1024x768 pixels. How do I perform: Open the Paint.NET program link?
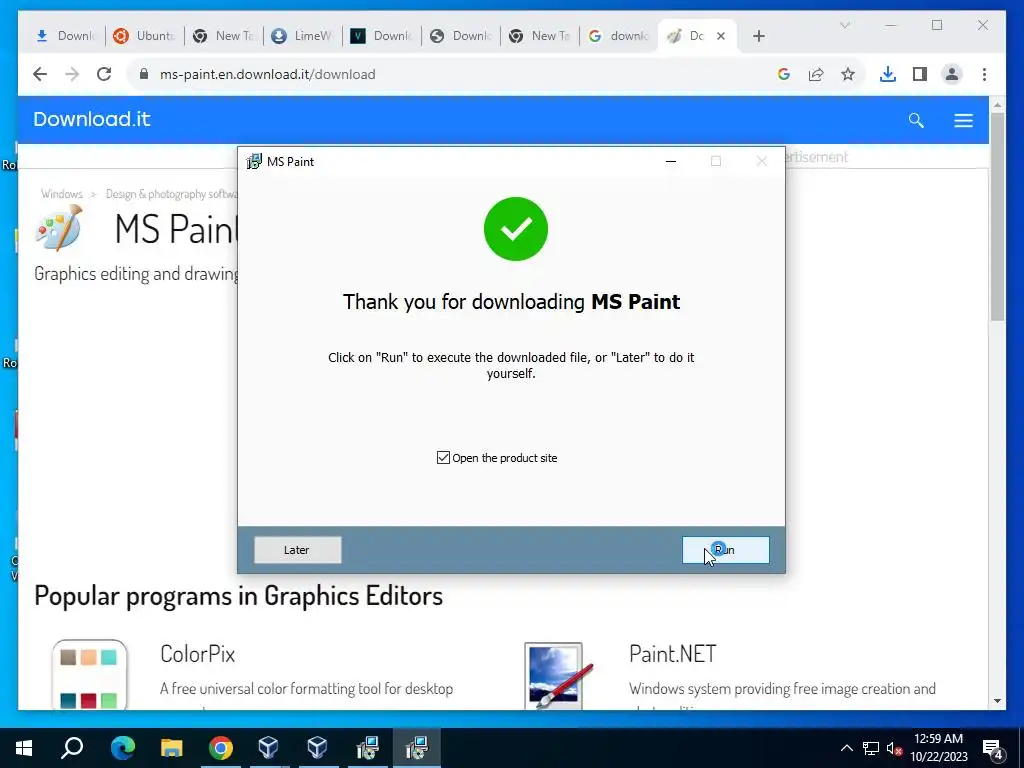pos(673,654)
